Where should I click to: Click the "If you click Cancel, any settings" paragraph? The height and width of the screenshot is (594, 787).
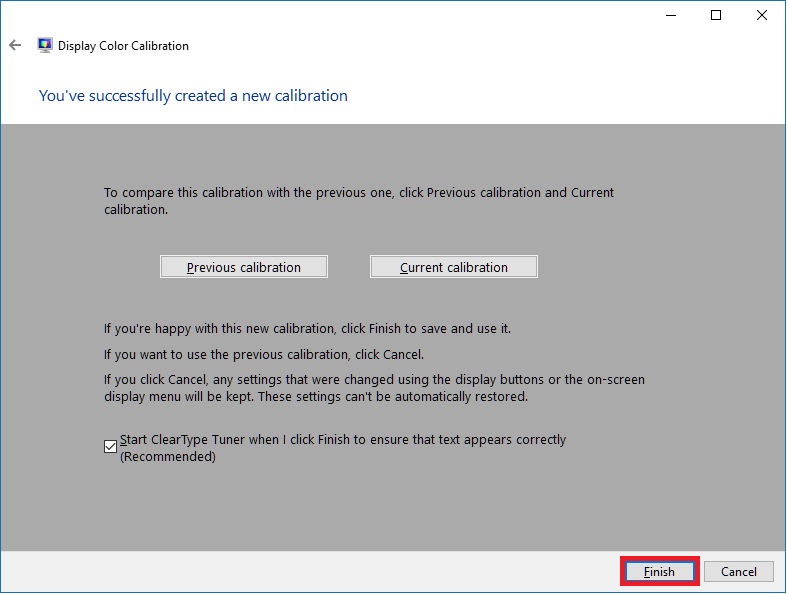374,388
